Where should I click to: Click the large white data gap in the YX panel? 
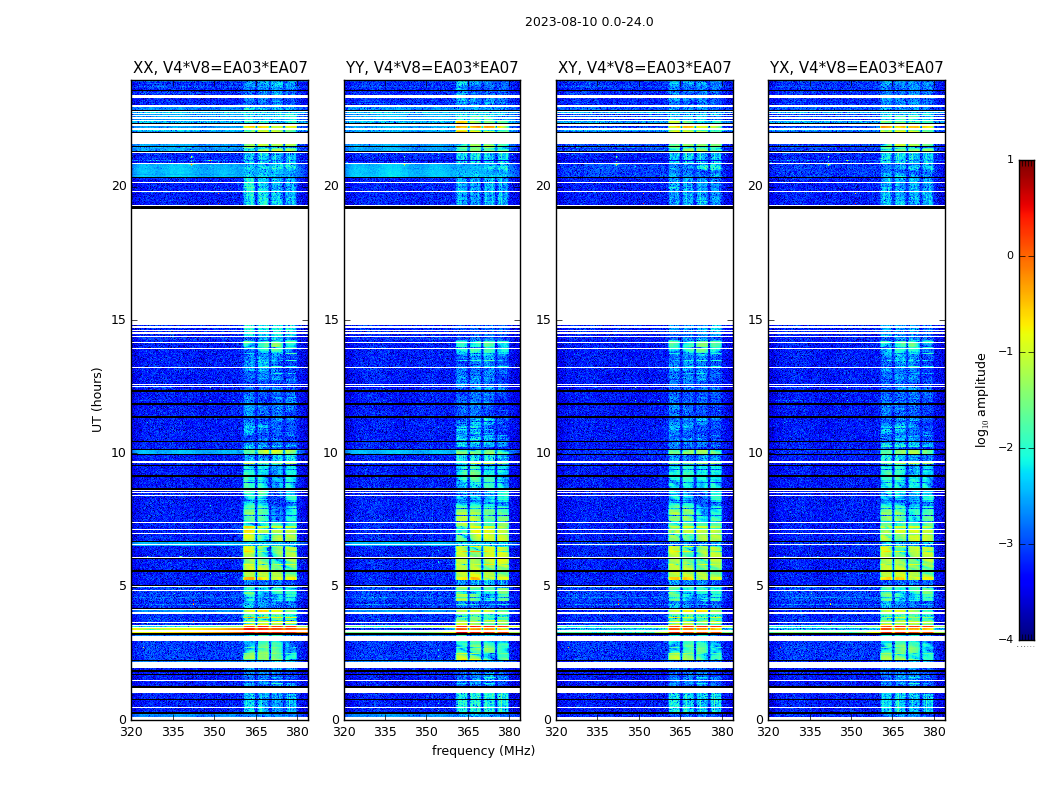(856, 266)
